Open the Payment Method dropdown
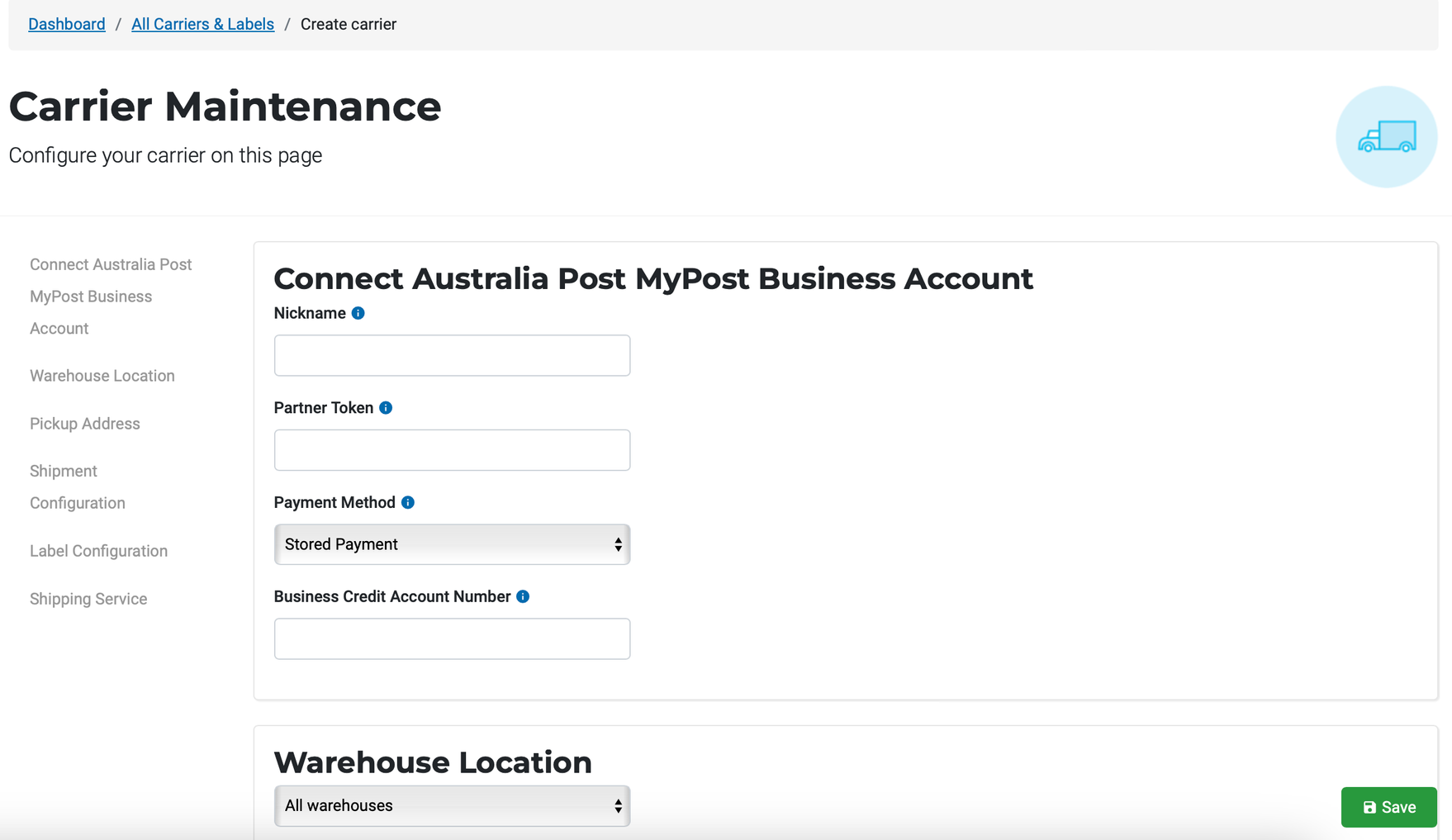The image size is (1452, 840). (x=452, y=544)
